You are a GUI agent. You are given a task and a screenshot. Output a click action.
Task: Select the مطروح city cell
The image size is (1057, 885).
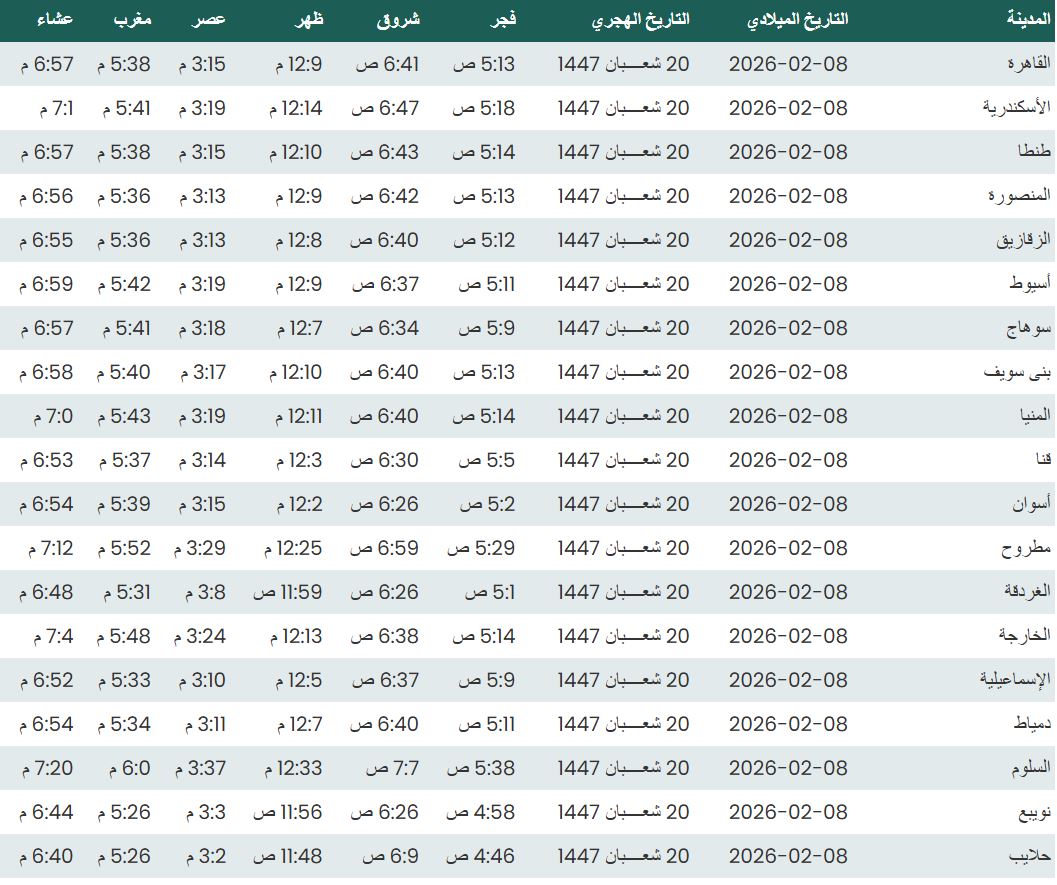[1026, 548]
